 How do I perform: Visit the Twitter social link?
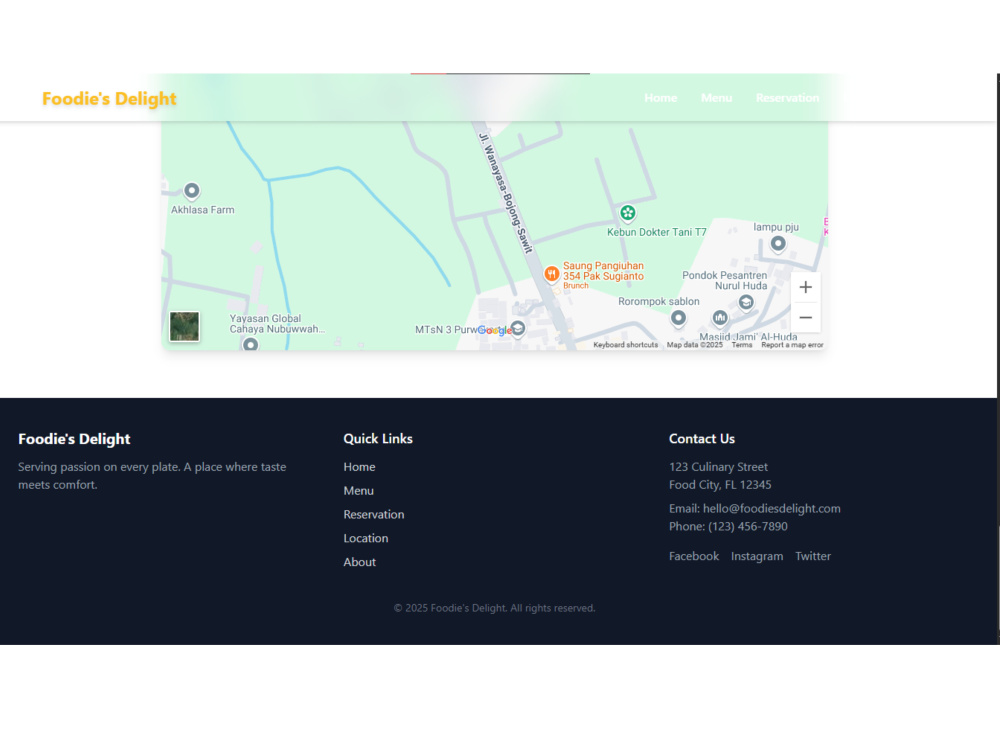point(812,556)
